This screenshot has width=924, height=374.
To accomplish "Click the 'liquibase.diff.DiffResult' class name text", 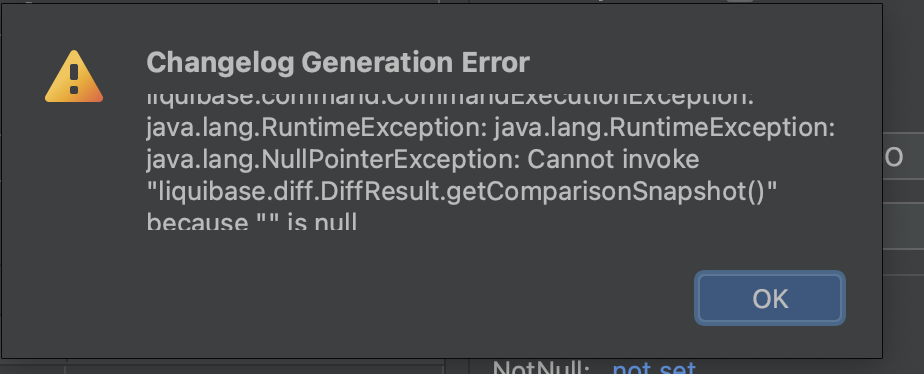I will pos(300,191).
